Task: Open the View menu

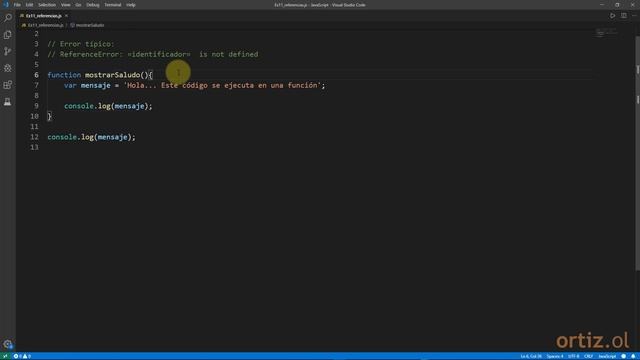Action: [66, 5]
